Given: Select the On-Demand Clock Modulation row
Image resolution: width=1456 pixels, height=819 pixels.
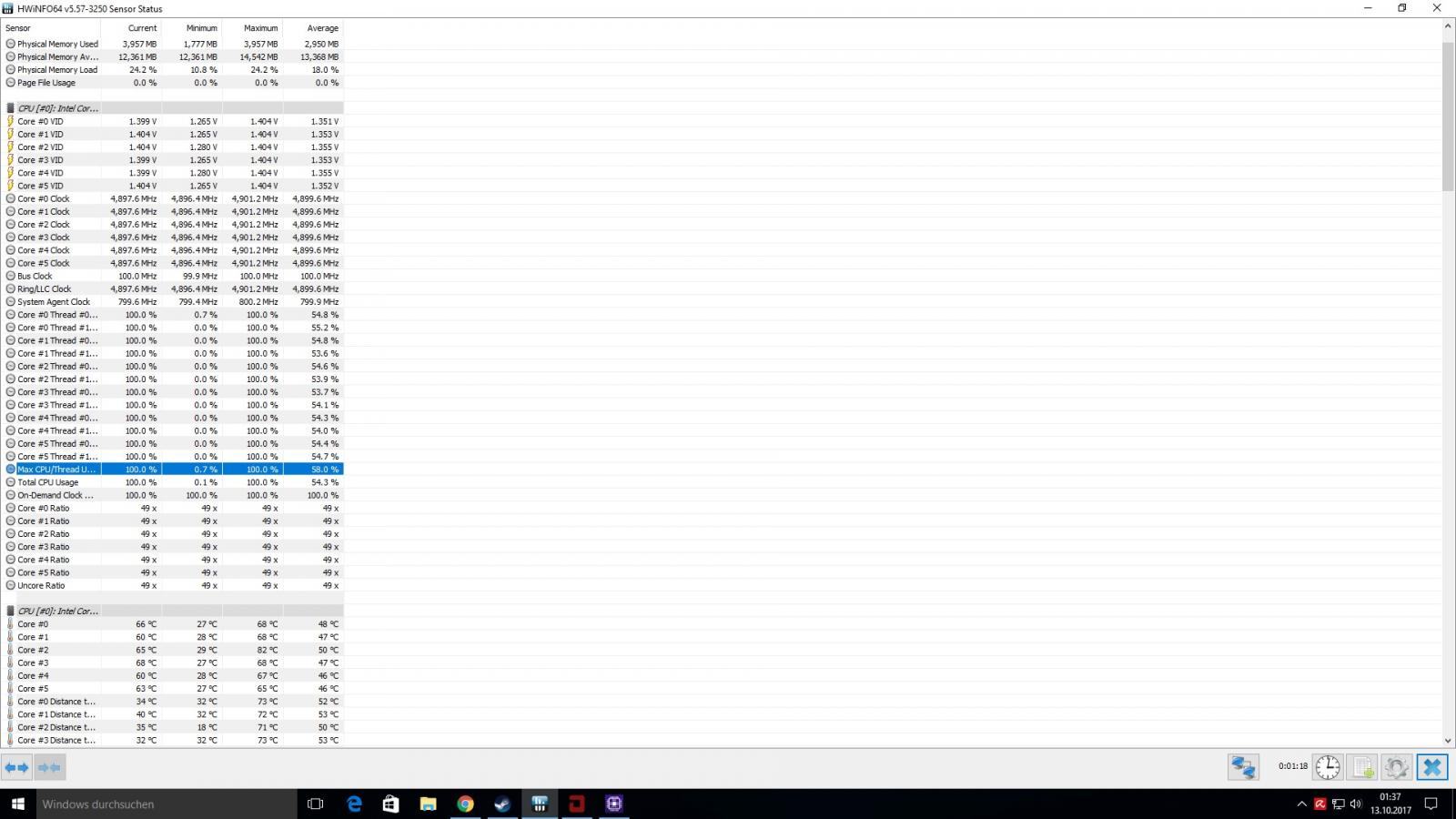Looking at the screenshot, I should point(173,495).
